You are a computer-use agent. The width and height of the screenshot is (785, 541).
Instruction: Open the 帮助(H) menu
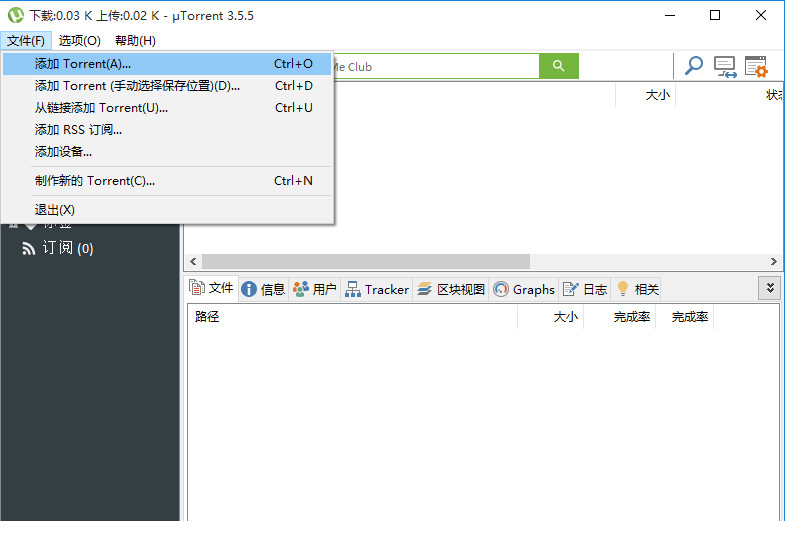(x=135, y=41)
